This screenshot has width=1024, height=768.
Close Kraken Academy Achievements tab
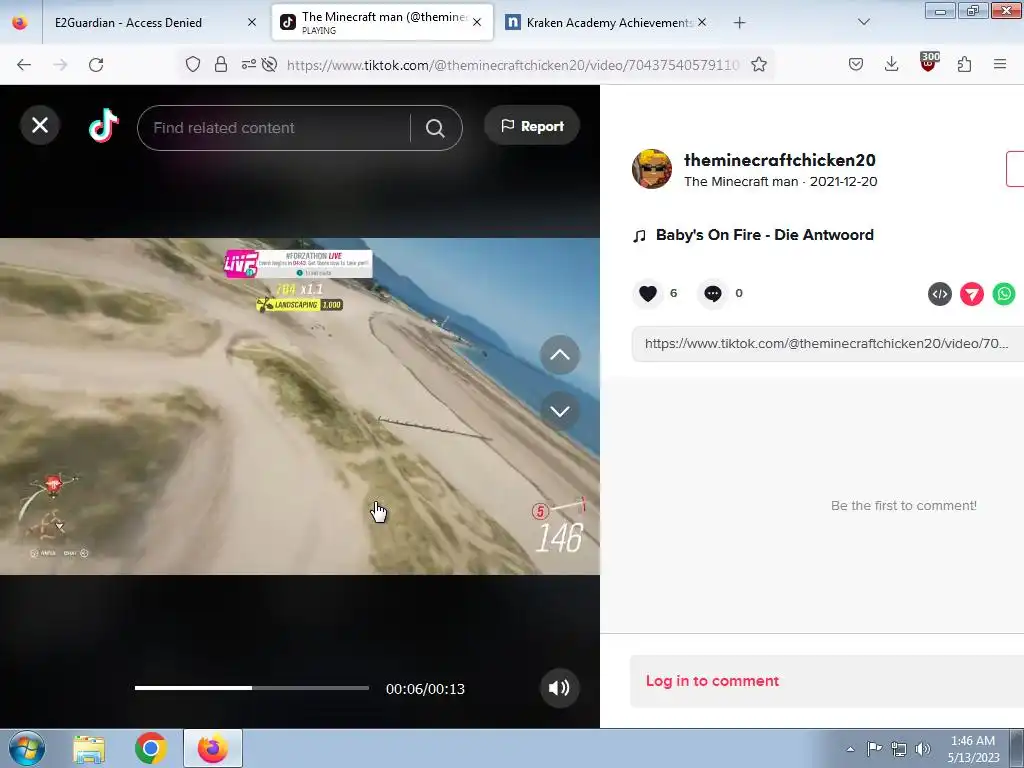[702, 22]
